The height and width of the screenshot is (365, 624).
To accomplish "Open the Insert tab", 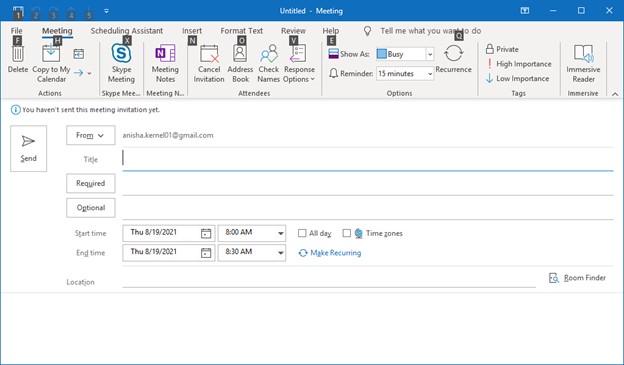I will (192, 31).
